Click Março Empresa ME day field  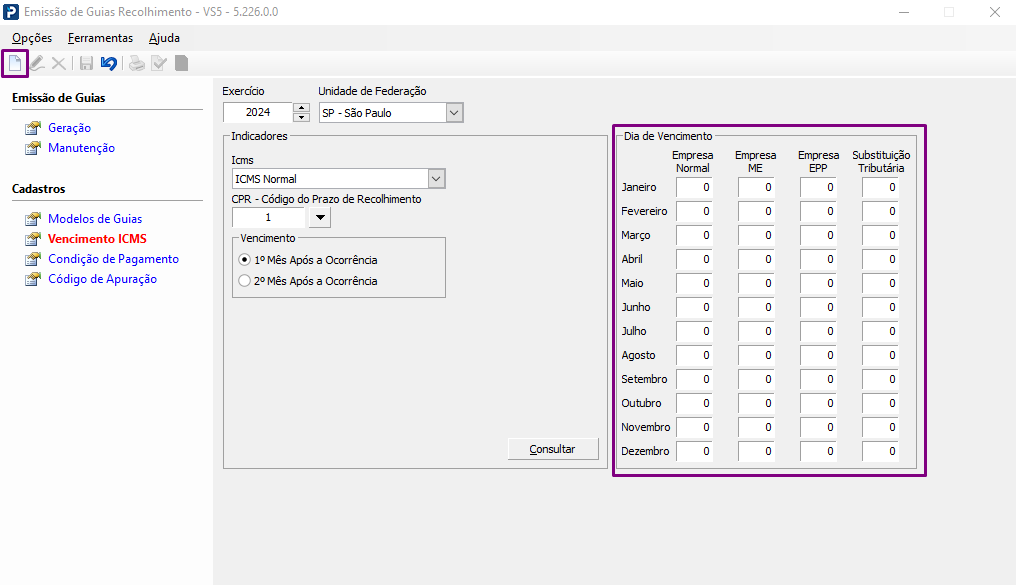pos(756,235)
